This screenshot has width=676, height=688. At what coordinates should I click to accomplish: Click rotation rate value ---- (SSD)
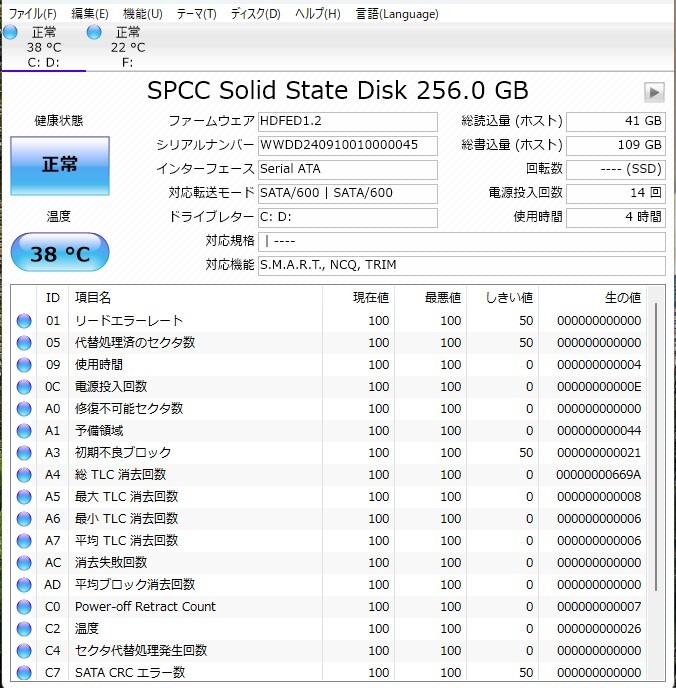point(616,169)
